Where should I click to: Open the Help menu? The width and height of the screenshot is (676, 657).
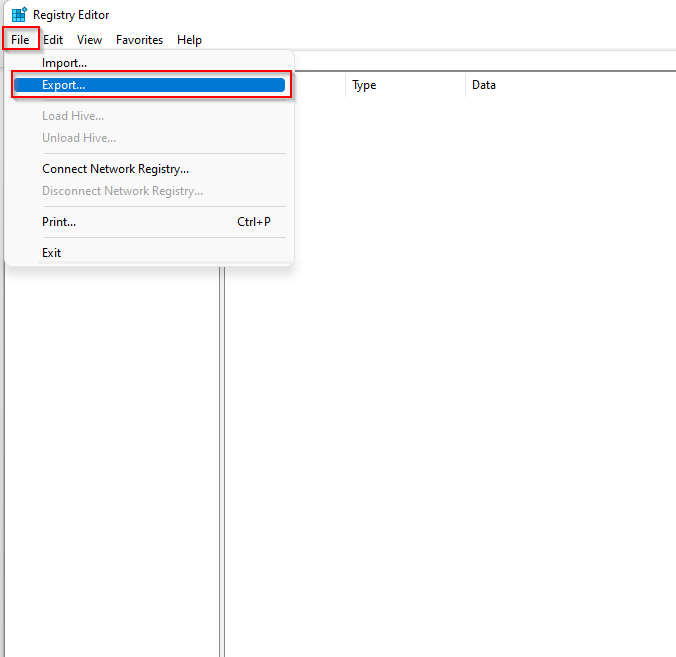tap(189, 40)
